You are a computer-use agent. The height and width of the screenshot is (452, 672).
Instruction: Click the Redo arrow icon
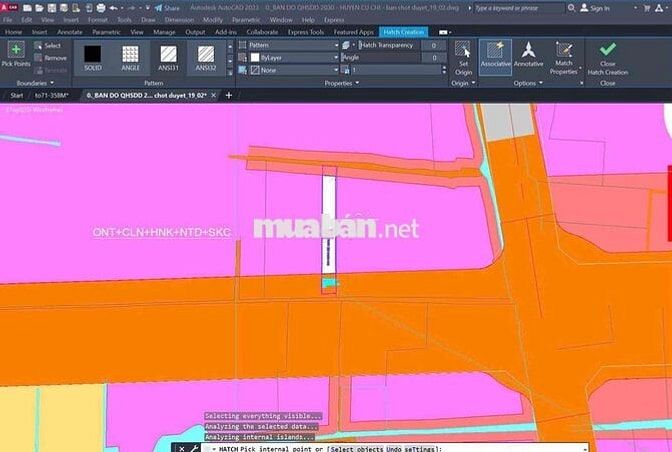[x=133, y=8]
